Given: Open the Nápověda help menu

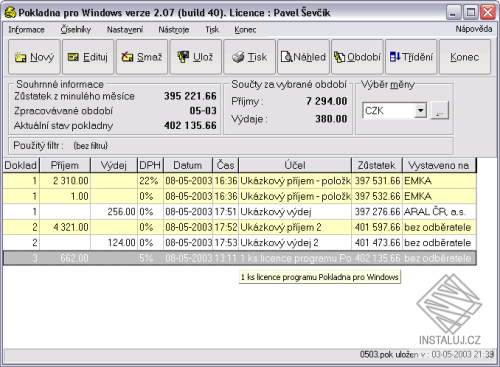Looking at the screenshot, I should [474, 29].
